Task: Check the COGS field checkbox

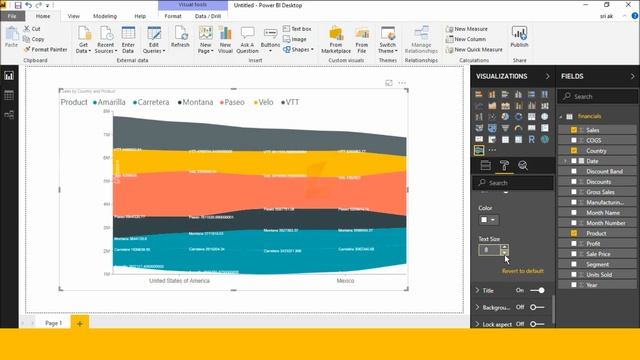Action: 574,140
